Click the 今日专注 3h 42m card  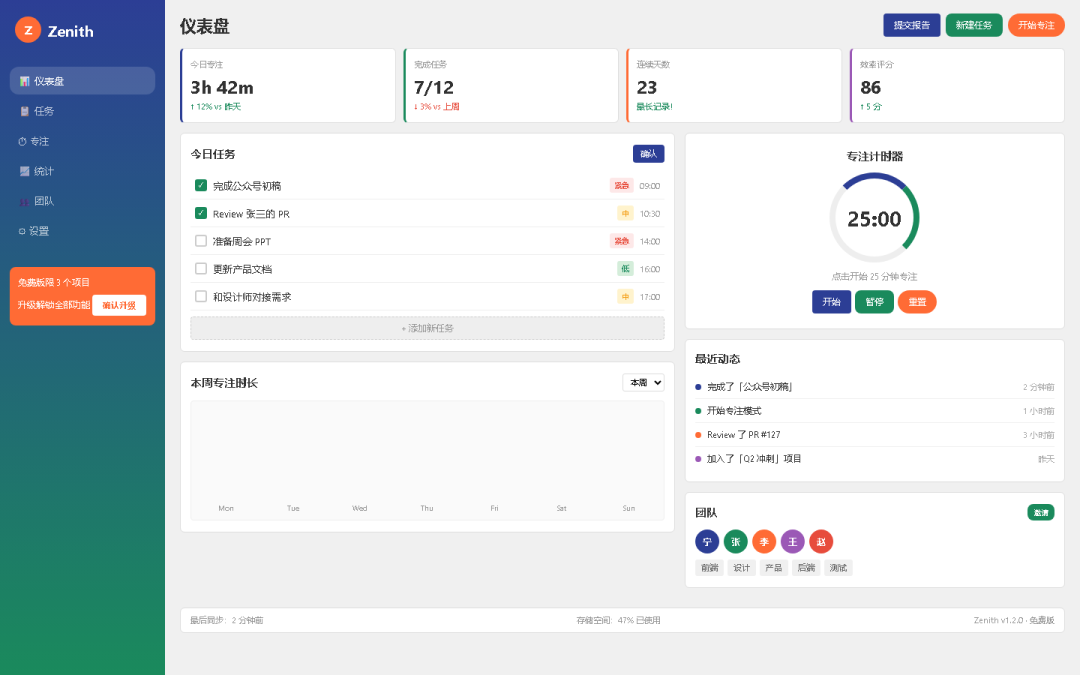pyautogui.click(x=288, y=85)
